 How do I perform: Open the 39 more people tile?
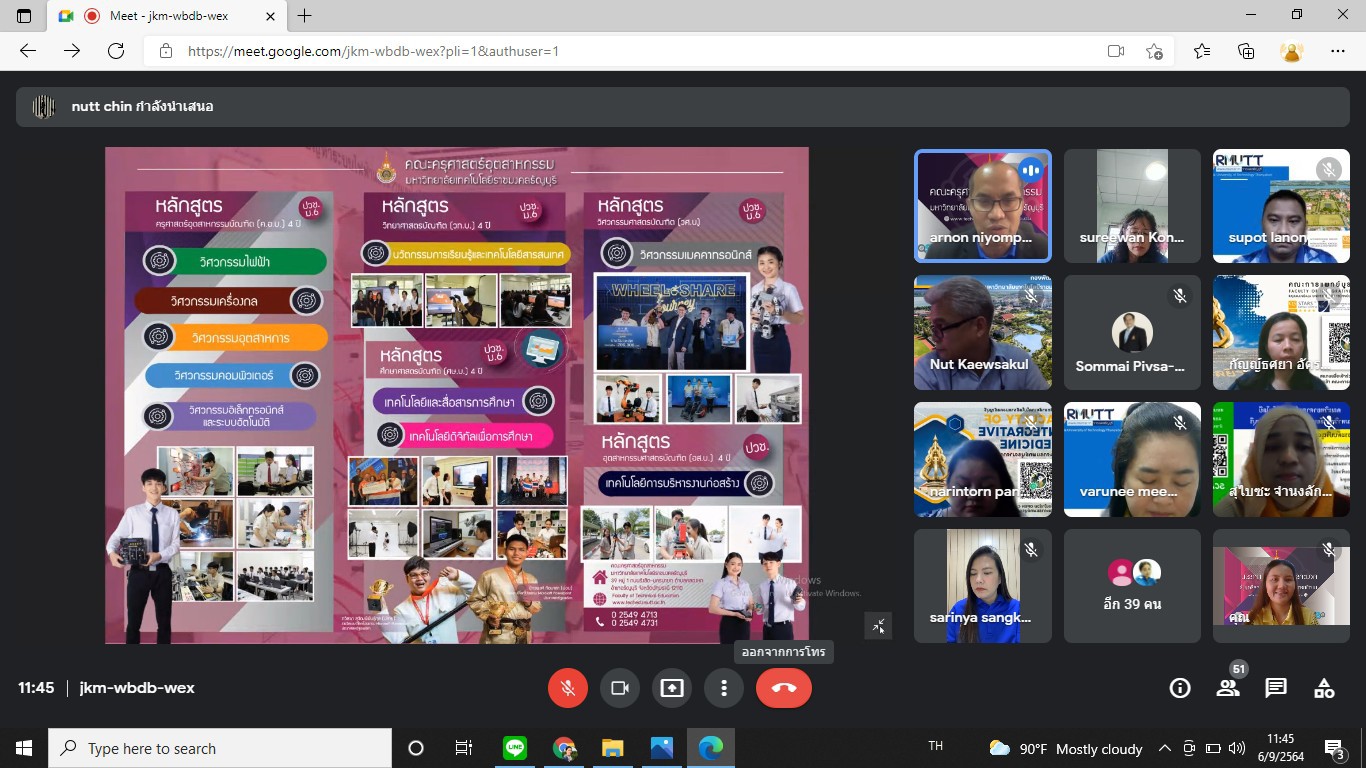[1132, 586]
